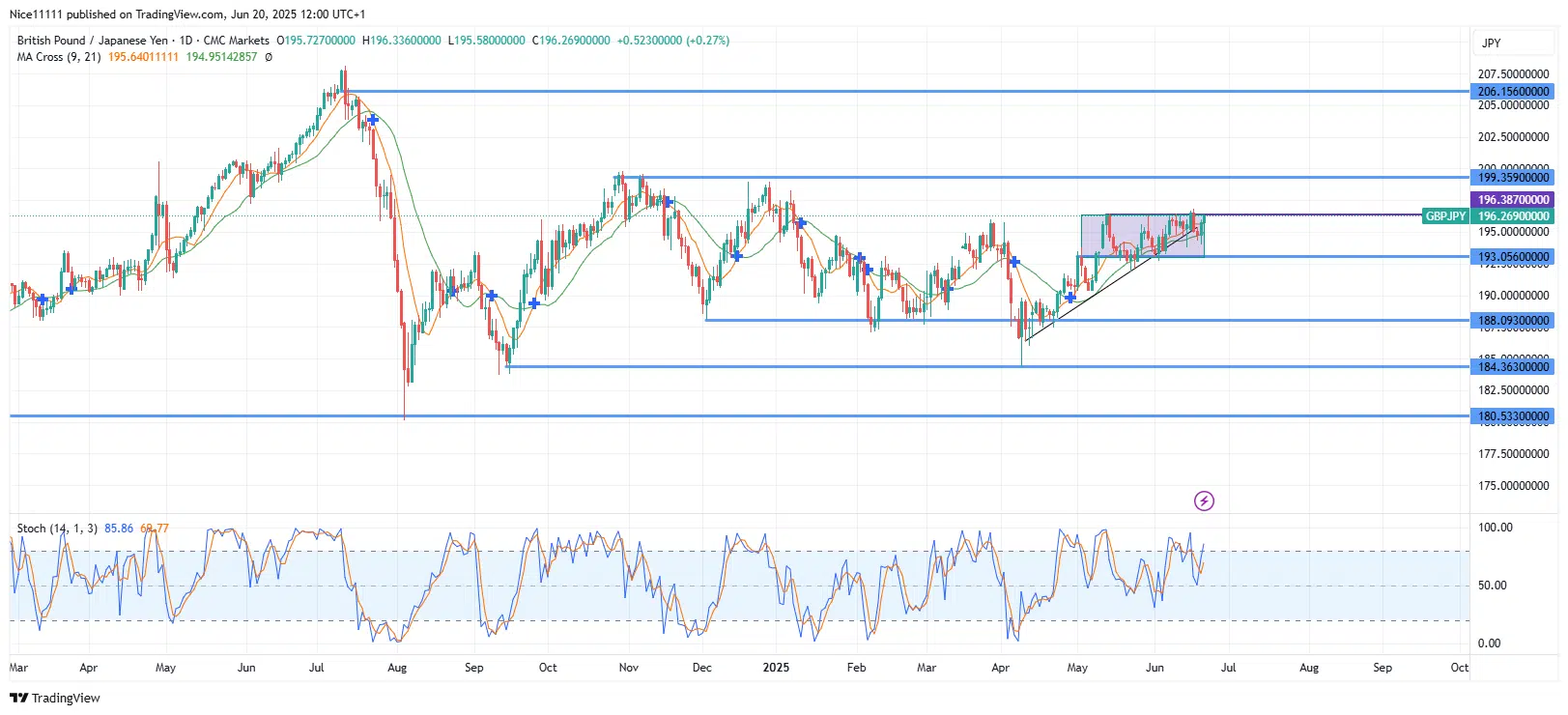The height and width of the screenshot is (715, 1568).
Task: Select the Stoch (14, 1, 3) indicator legend
Action: [x=57, y=529]
